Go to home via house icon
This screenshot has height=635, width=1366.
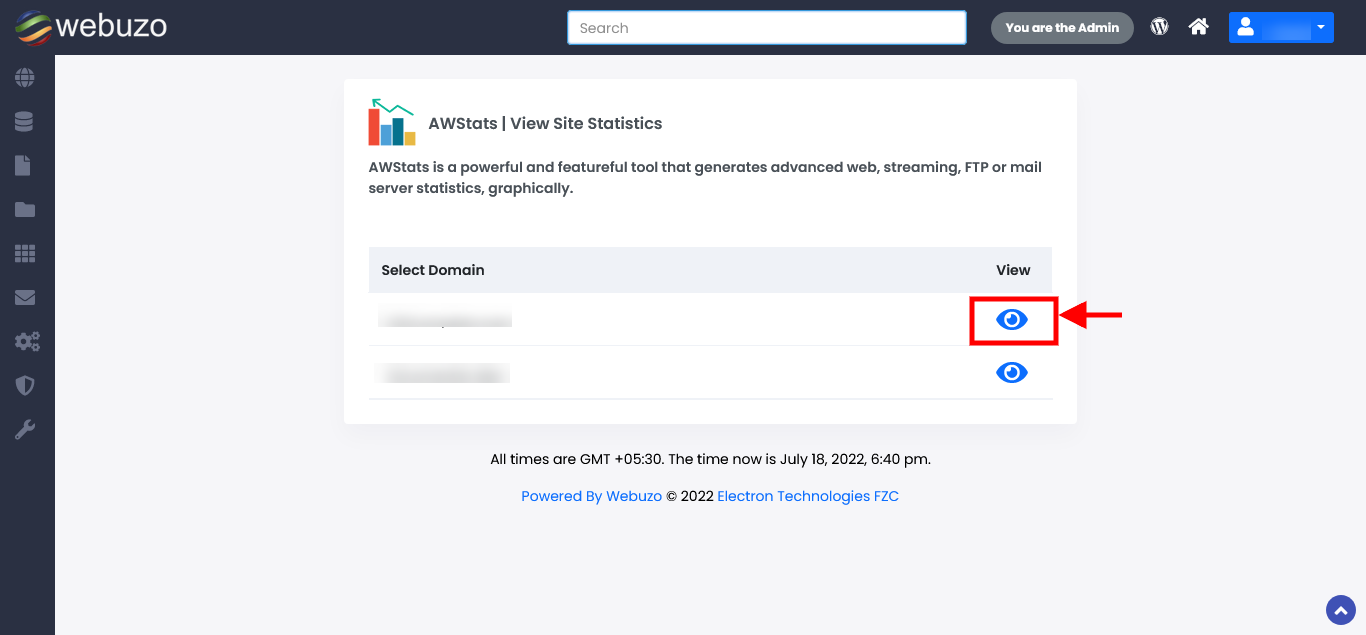click(1199, 27)
